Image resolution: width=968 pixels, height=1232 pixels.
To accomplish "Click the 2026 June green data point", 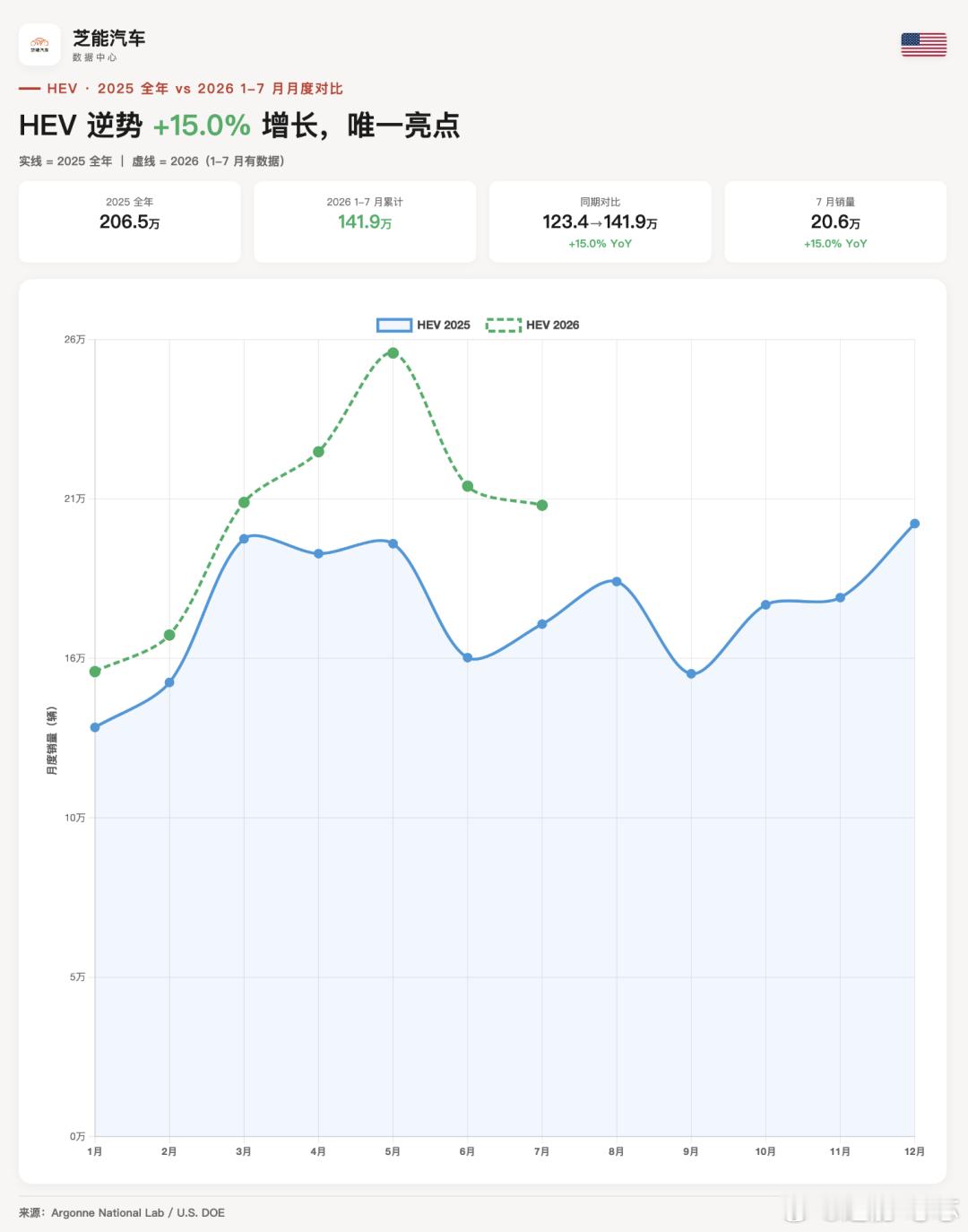I will [x=467, y=486].
